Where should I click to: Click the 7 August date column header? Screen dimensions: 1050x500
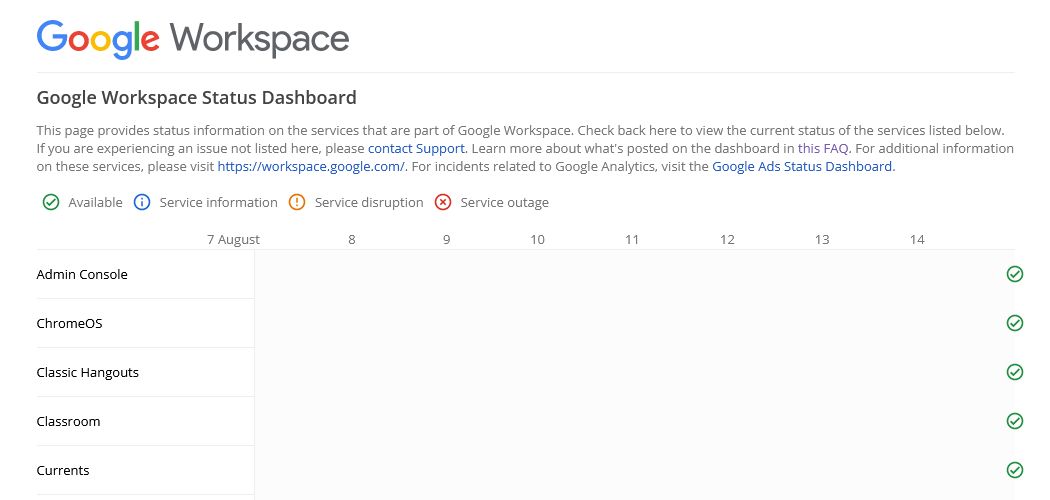point(233,240)
